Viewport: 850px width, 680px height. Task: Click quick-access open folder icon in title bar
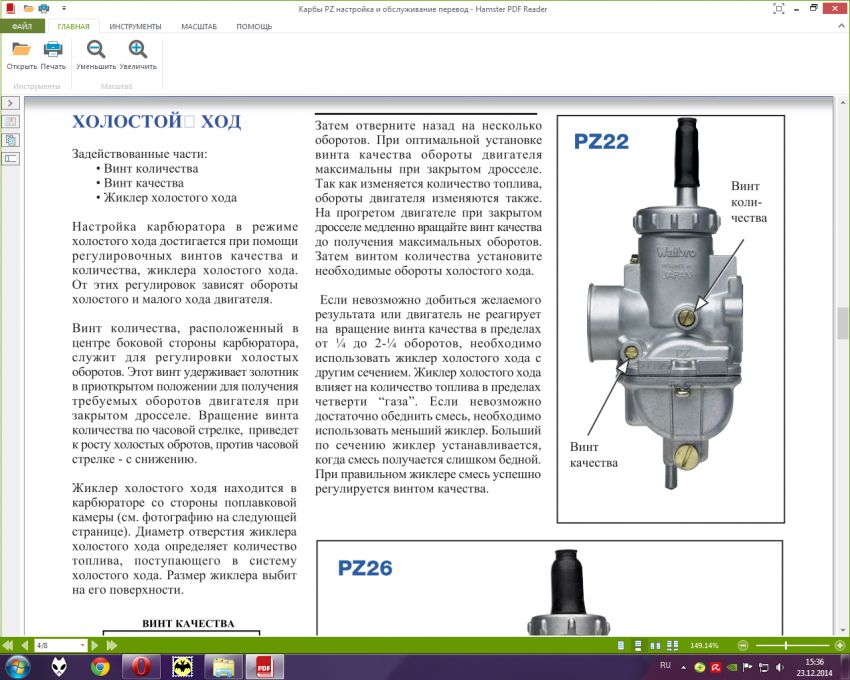point(29,8)
